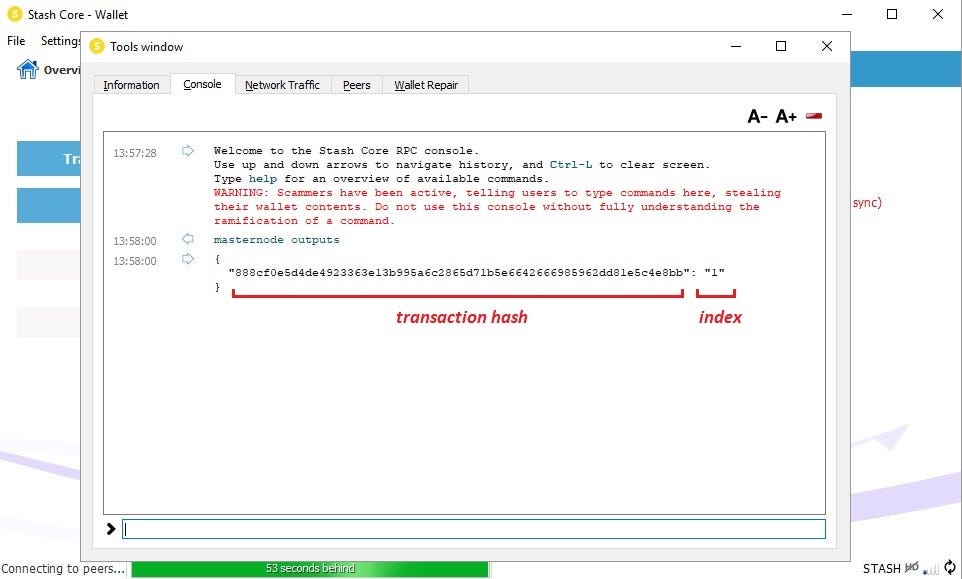
Task: Open the Settings menu in main window
Action: pos(60,40)
